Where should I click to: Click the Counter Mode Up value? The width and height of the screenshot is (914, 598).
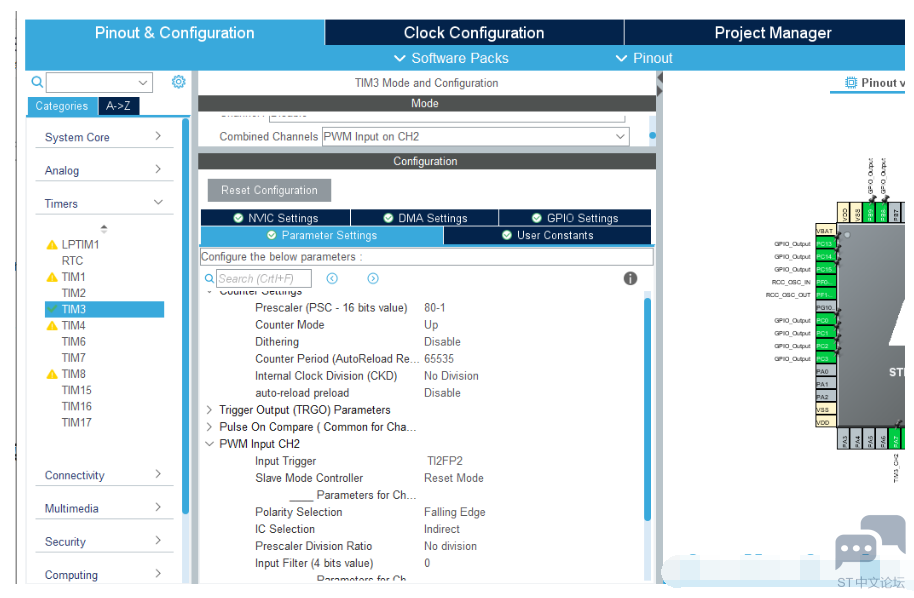tap(431, 325)
